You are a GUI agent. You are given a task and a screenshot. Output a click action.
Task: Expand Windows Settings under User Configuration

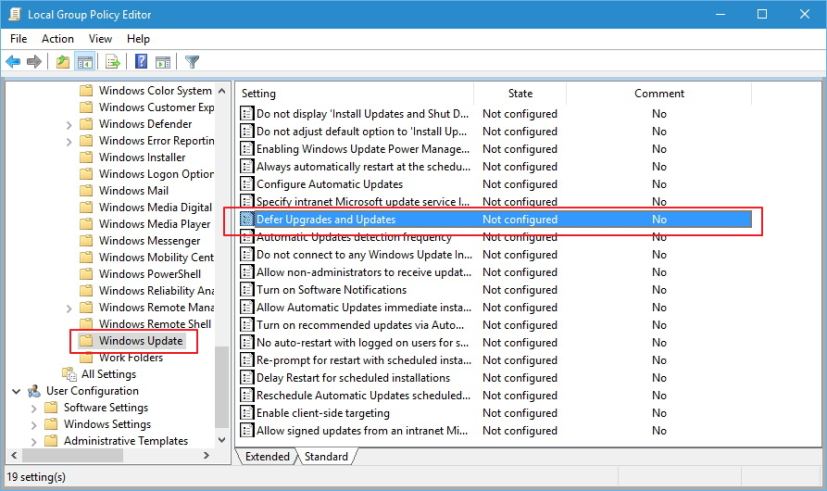34,425
